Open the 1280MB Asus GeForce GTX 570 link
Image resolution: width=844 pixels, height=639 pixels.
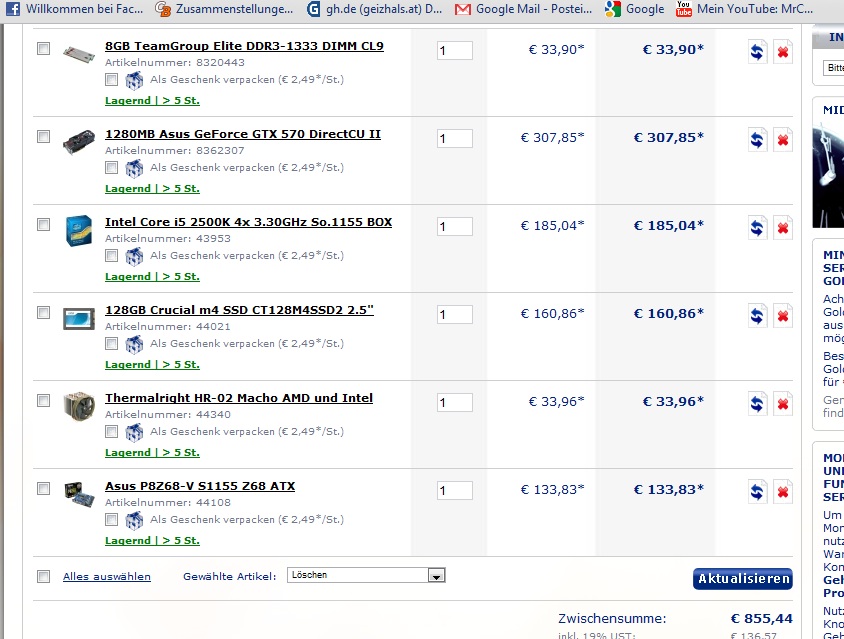coord(243,134)
